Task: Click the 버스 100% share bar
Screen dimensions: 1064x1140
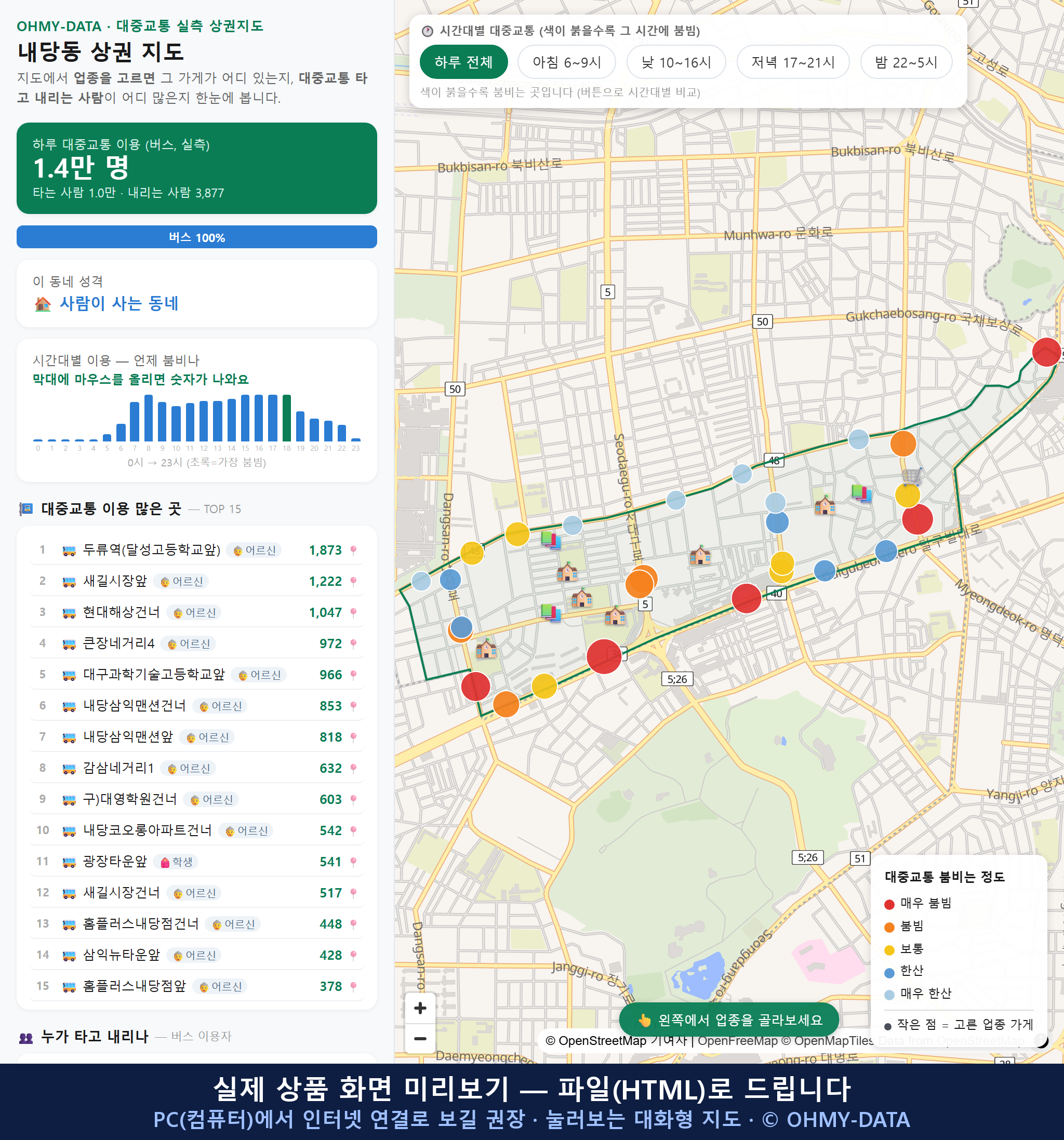Action: (197, 237)
